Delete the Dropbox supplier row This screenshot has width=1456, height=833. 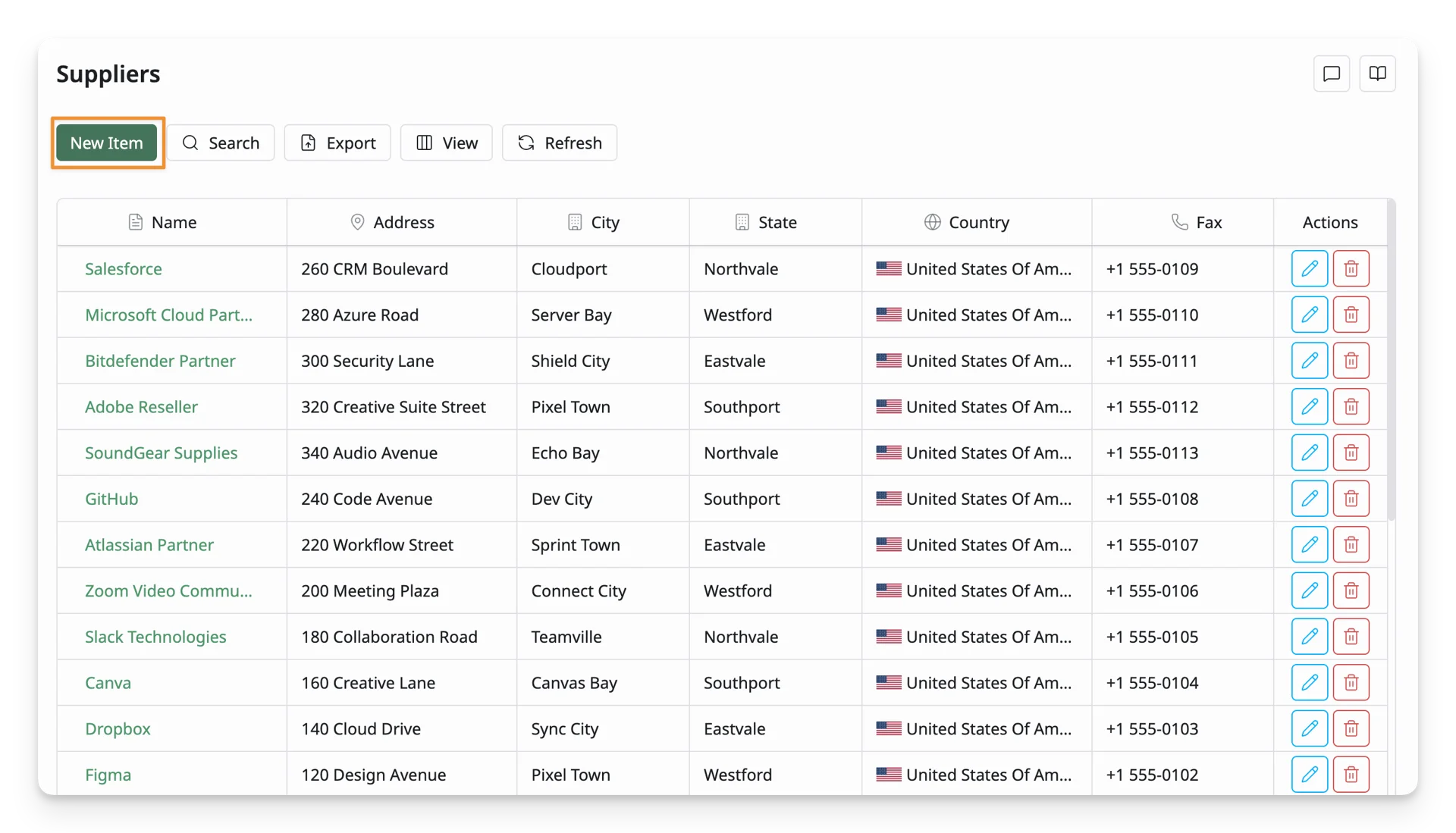(x=1351, y=728)
